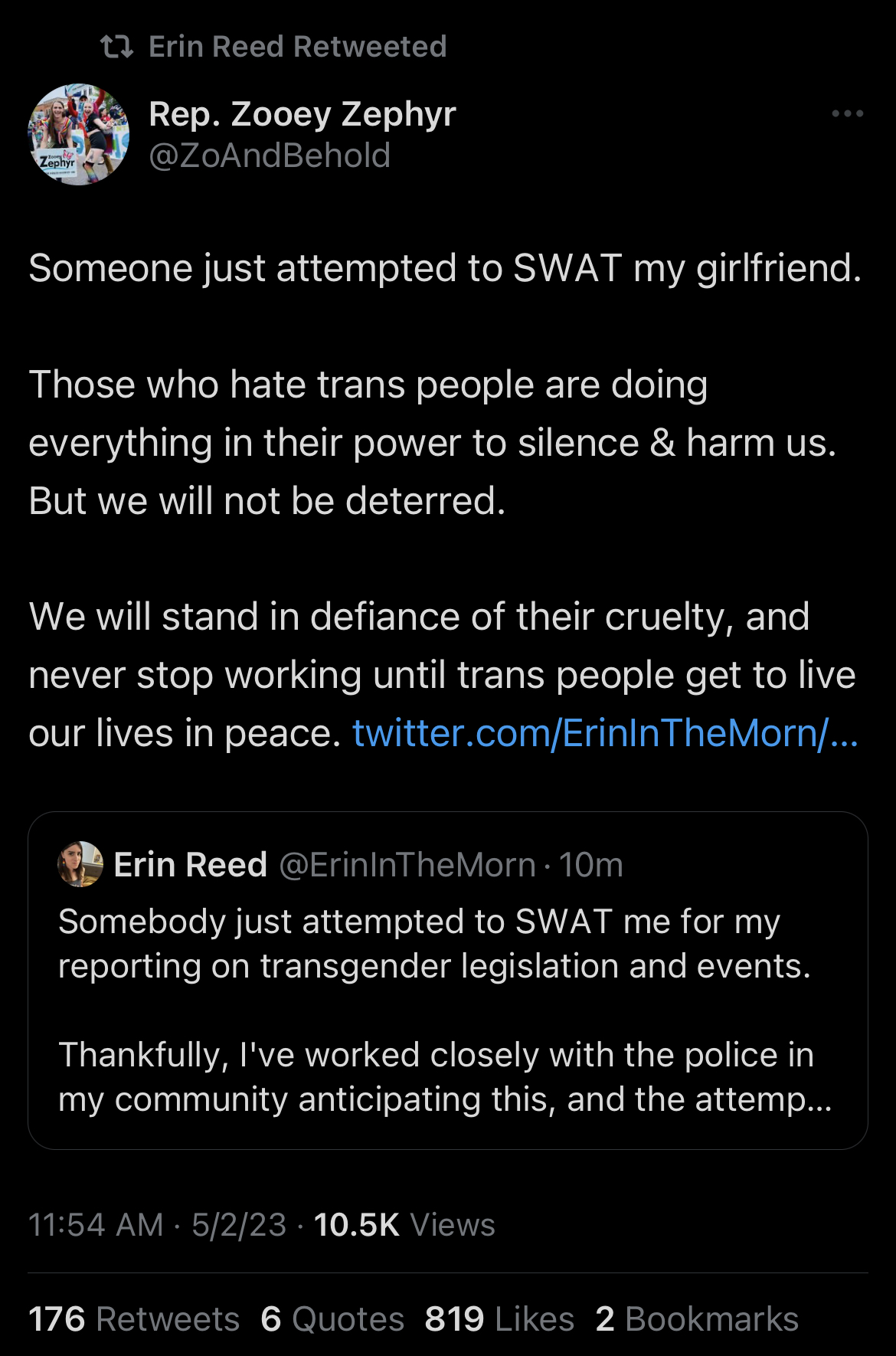896x1356 pixels.
Task: Click Erin Reed's name in quoted tweet
Action: [x=190, y=865]
